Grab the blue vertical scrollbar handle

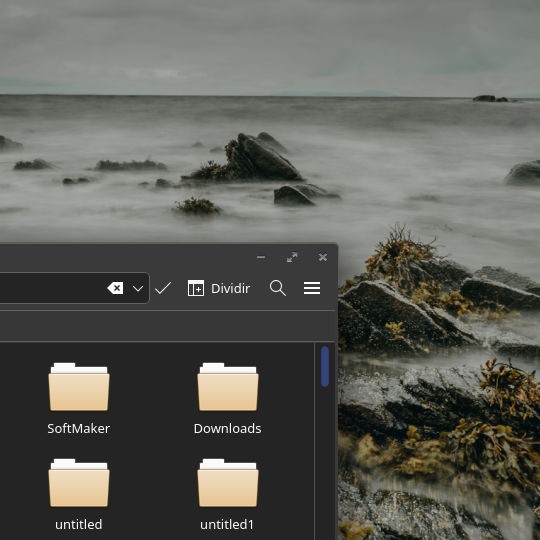325,366
